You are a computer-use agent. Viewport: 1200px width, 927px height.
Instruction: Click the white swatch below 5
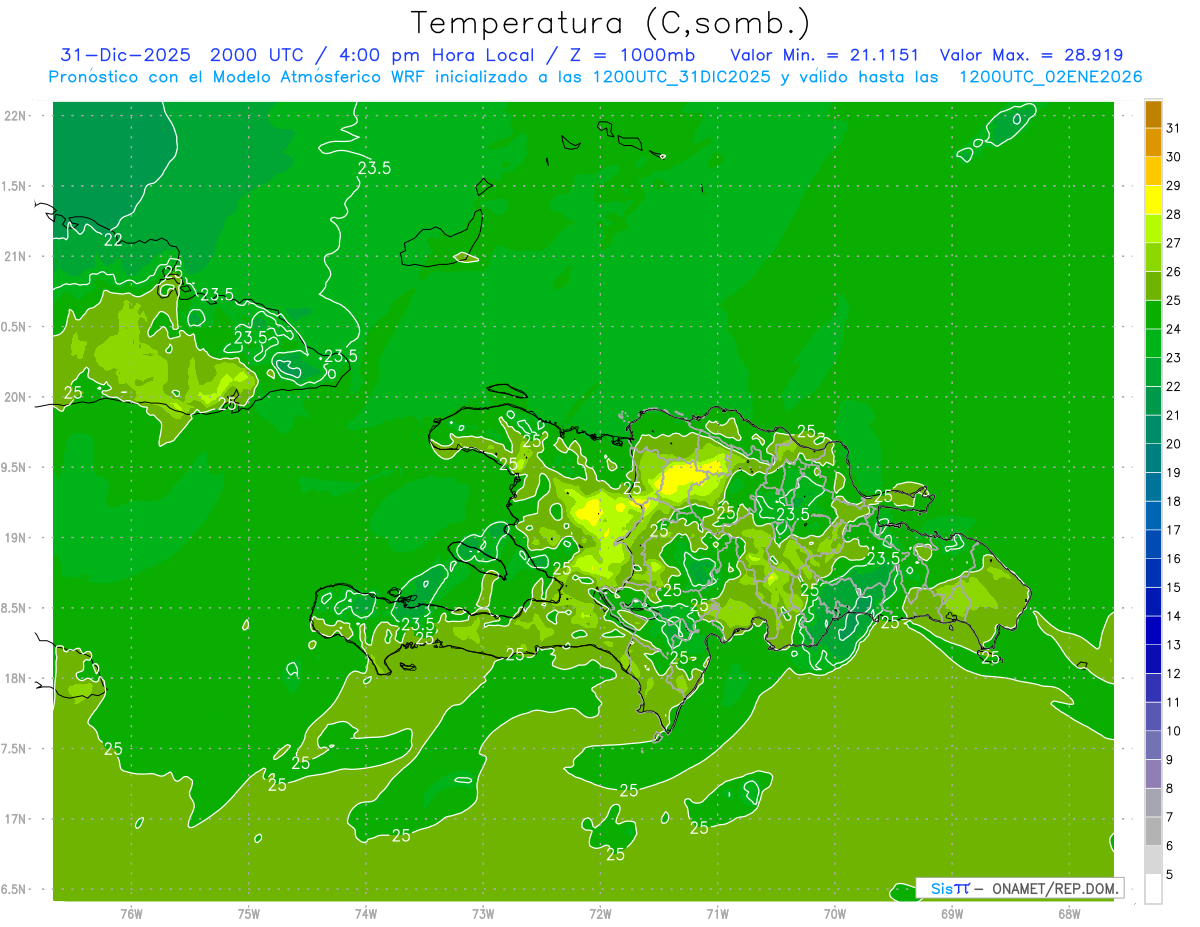[1153, 889]
